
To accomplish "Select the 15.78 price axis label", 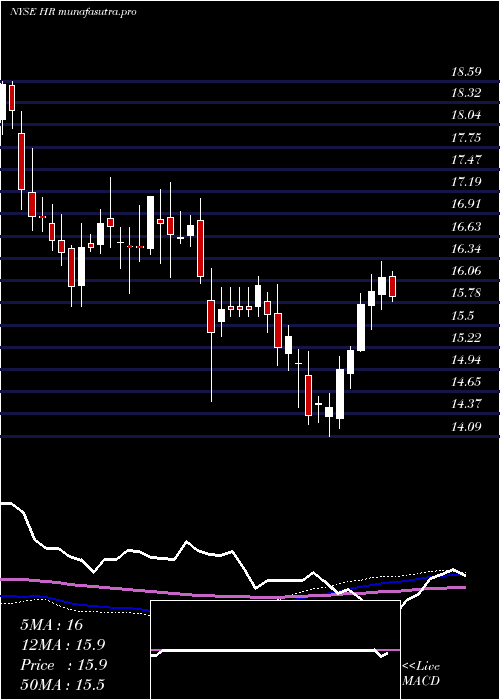I will pos(467,293).
